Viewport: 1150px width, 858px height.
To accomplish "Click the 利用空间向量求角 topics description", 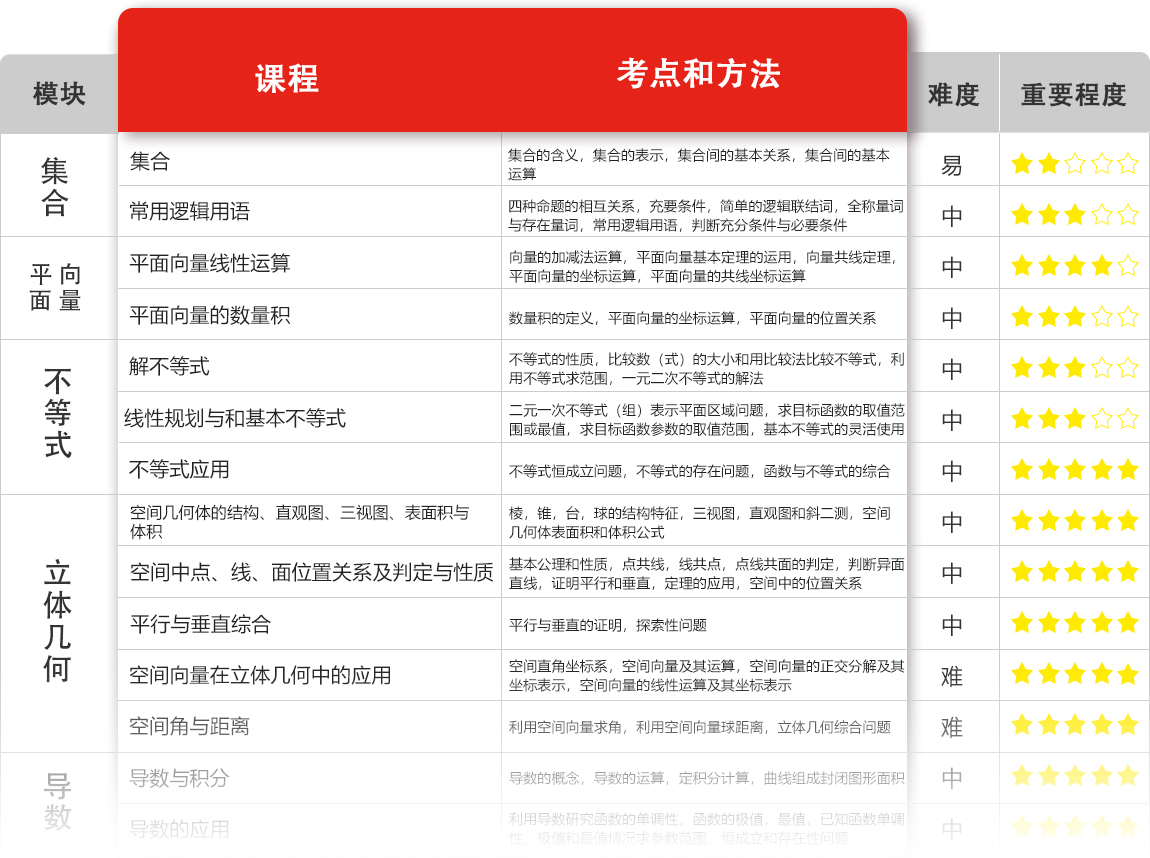I will pos(700,727).
